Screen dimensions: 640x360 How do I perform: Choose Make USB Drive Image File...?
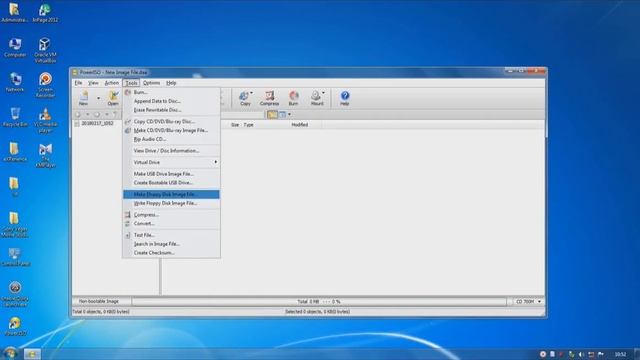(171, 174)
